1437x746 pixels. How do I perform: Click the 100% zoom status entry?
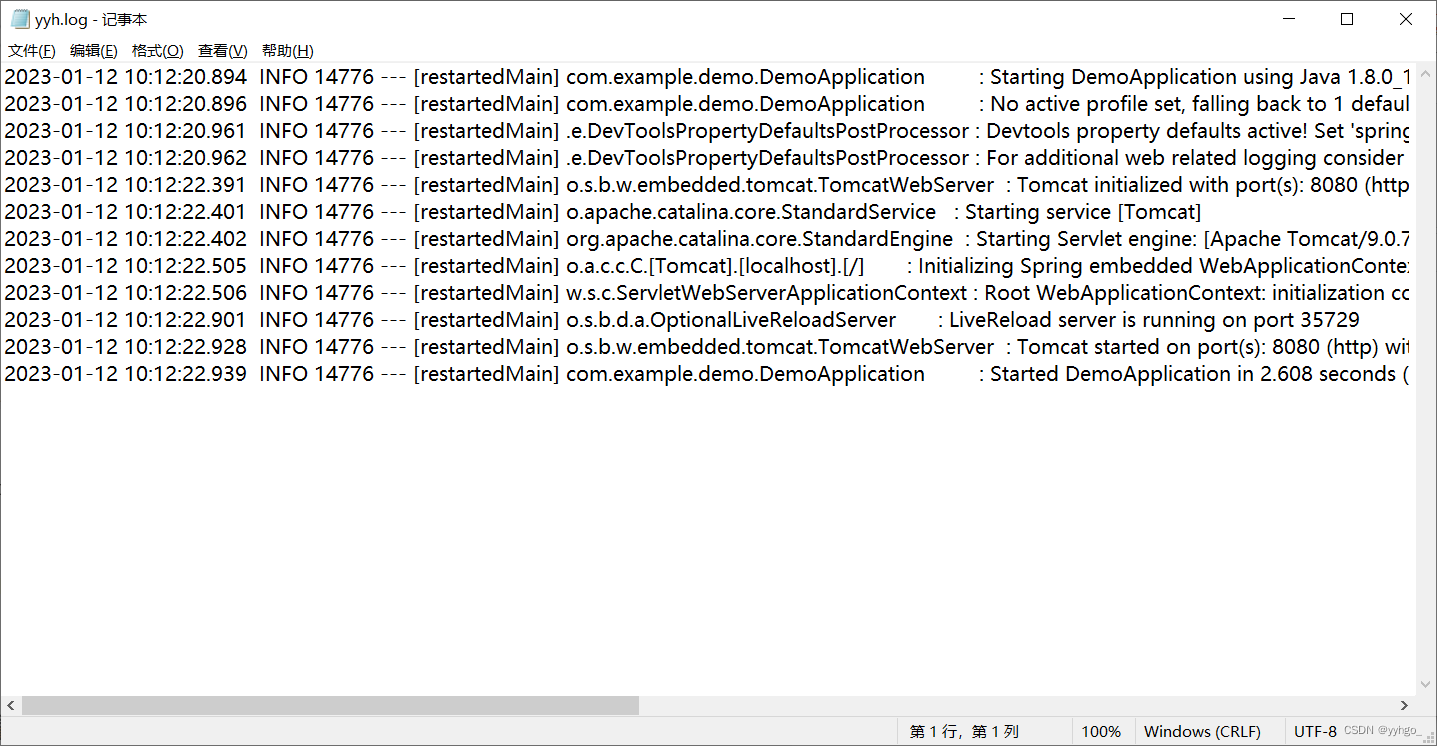1101,732
